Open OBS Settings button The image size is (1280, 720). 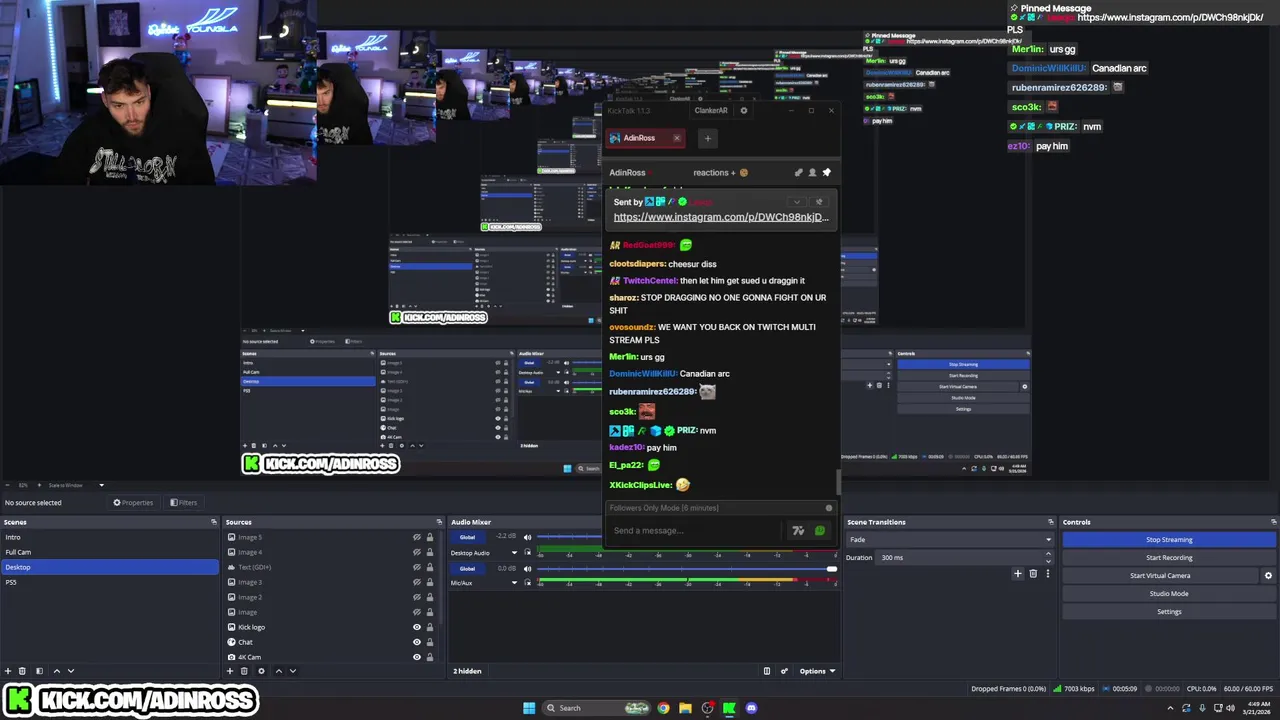pos(1169,612)
